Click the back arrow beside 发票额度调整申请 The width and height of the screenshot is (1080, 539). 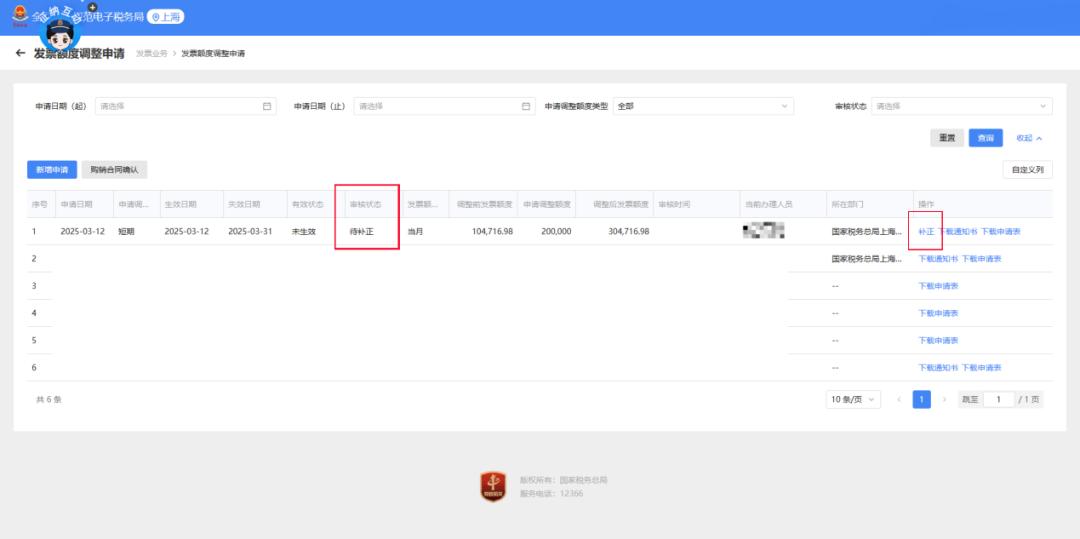(x=20, y=54)
